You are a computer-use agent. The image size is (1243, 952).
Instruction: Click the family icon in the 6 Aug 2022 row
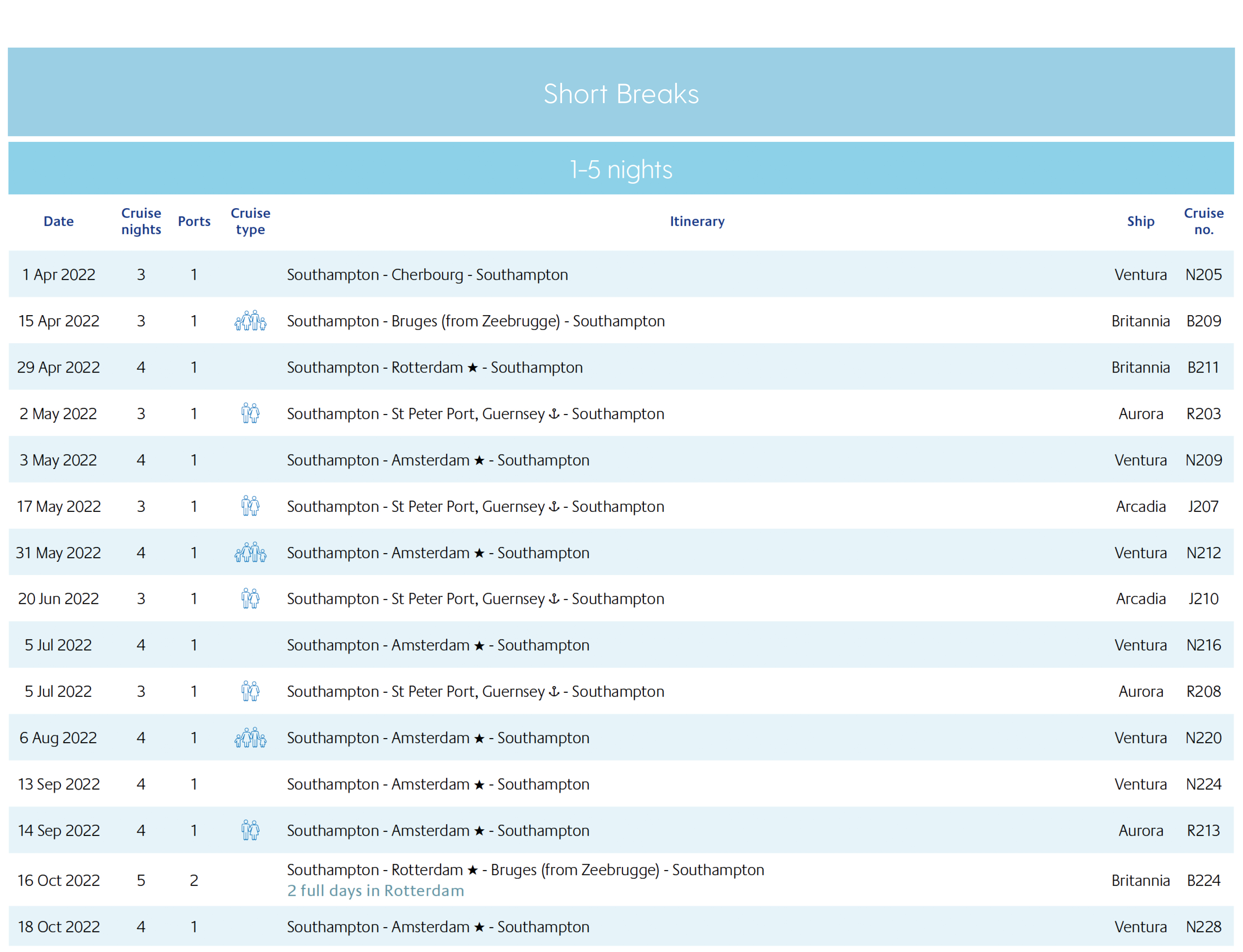pos(250,738)
